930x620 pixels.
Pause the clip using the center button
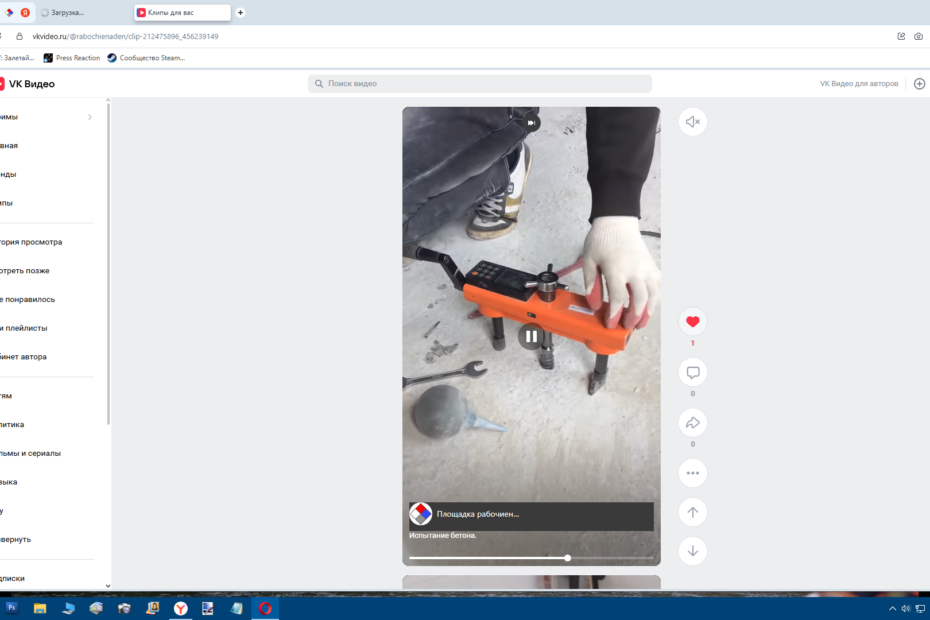[531, 337]
